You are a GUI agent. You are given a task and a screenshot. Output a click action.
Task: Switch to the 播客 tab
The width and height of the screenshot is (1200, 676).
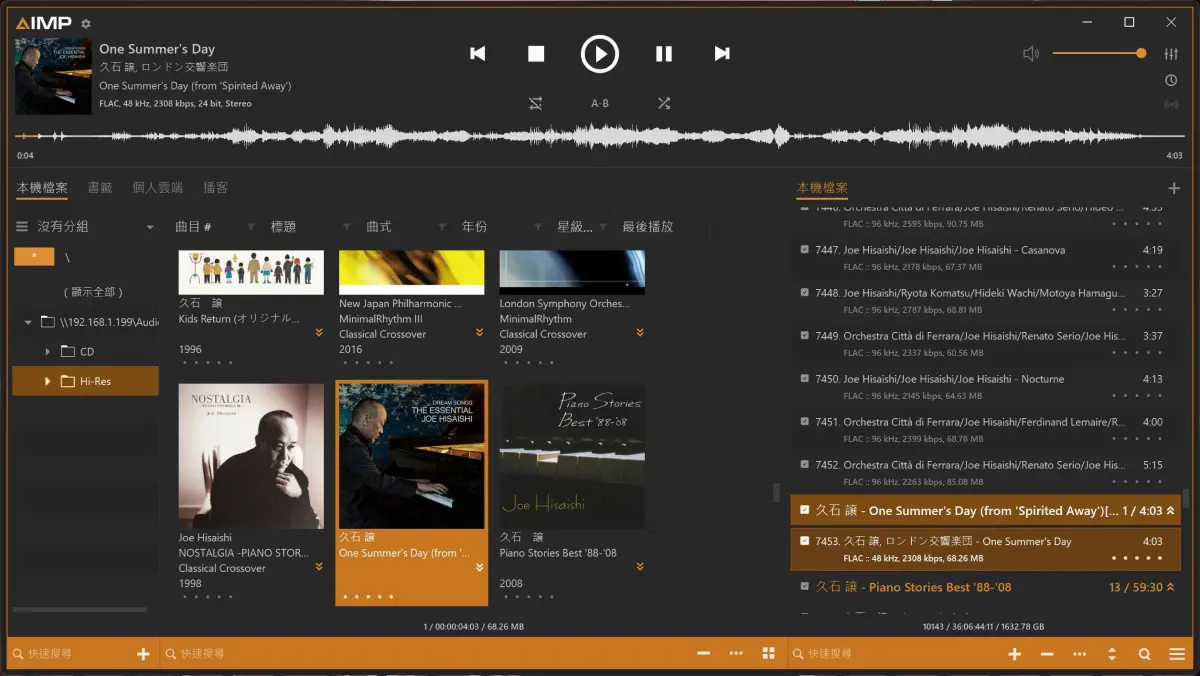pyautogui.click(x=215, y=188)
